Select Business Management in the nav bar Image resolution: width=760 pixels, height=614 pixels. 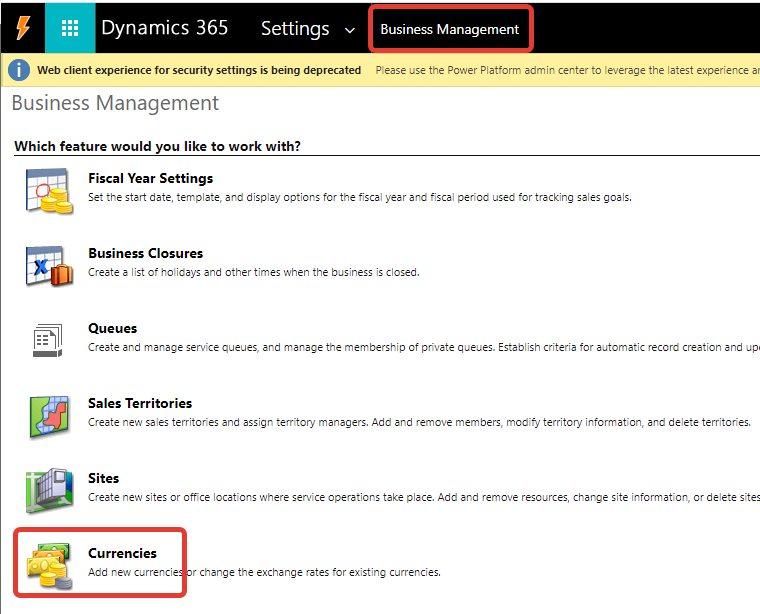pos(449,29)
